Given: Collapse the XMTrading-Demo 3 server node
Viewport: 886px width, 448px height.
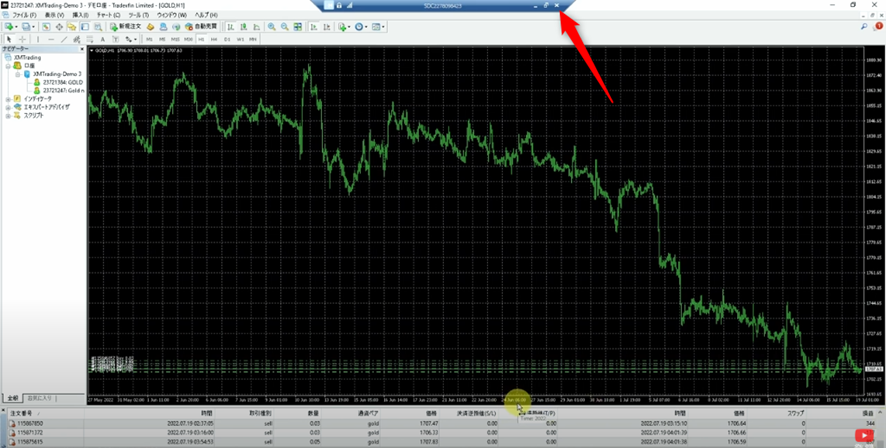Looking at the screenshot, I should point(18,74).
